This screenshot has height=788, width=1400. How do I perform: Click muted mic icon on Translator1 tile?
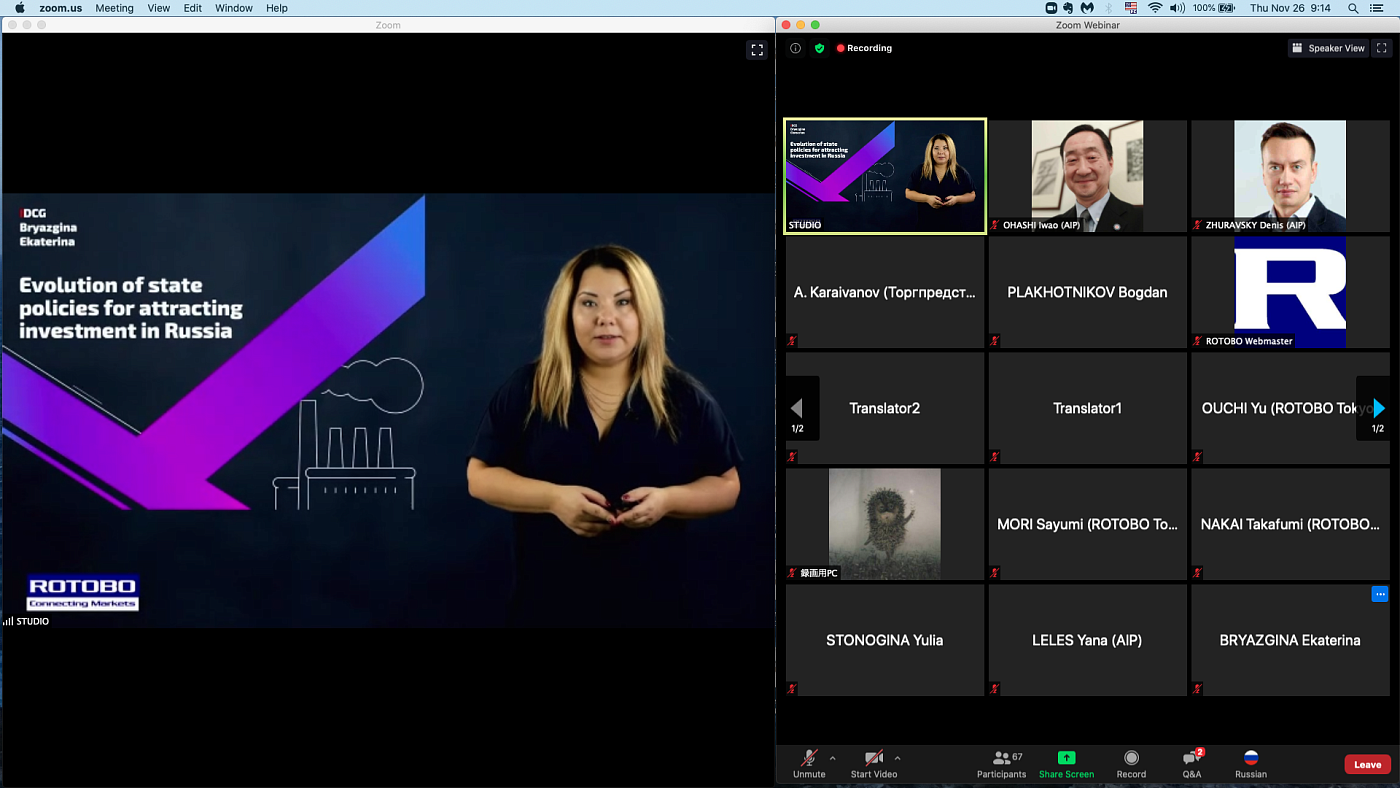coord(996,457)
